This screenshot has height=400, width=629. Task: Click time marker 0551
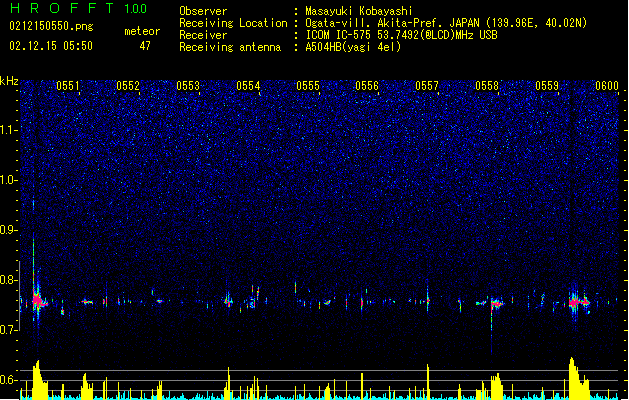coord(68,86)
